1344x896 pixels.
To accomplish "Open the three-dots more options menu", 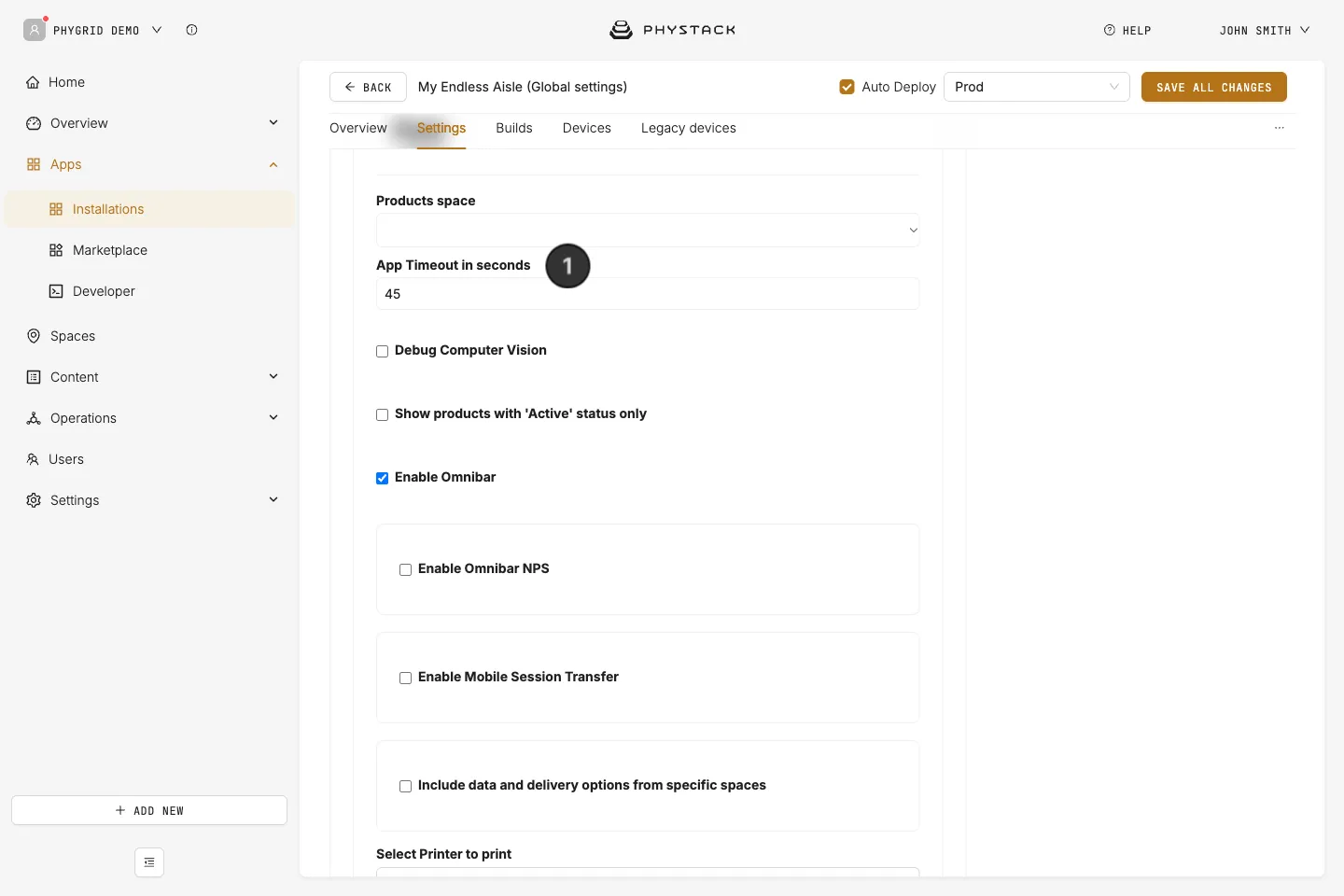I will click(x=1280, y=128).
